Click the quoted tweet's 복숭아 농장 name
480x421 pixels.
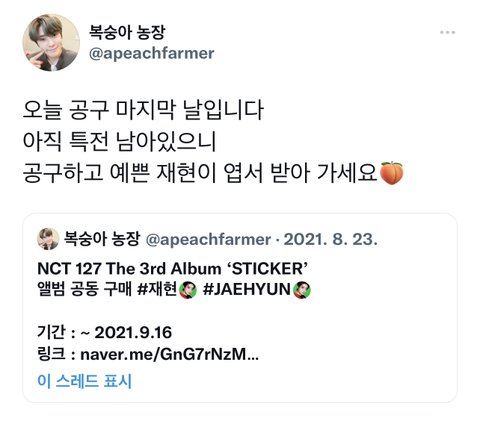102,239
